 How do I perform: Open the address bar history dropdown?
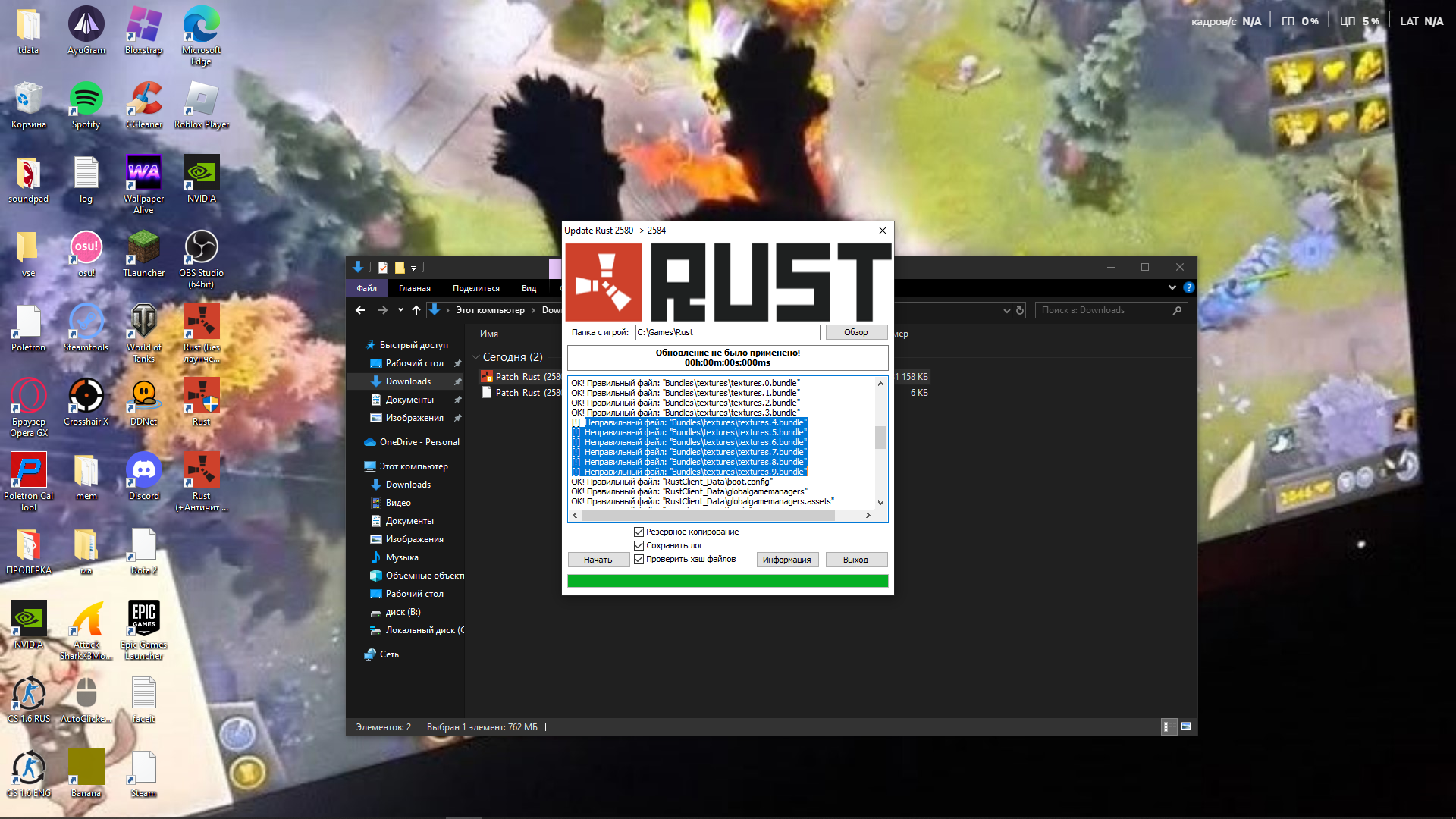[1006, 310]
